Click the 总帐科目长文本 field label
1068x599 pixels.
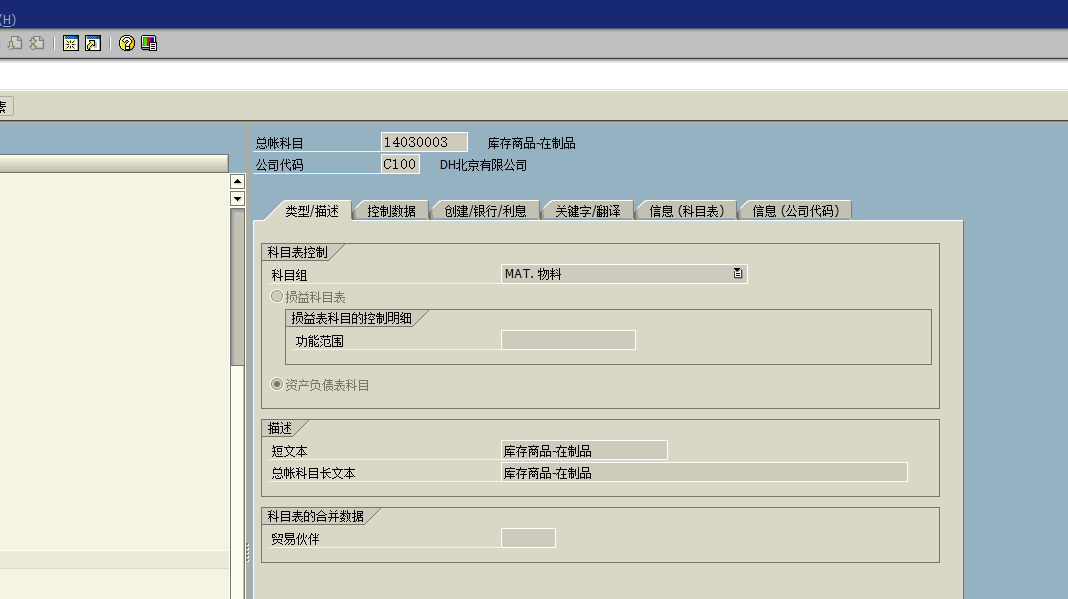tap(313, 473)
